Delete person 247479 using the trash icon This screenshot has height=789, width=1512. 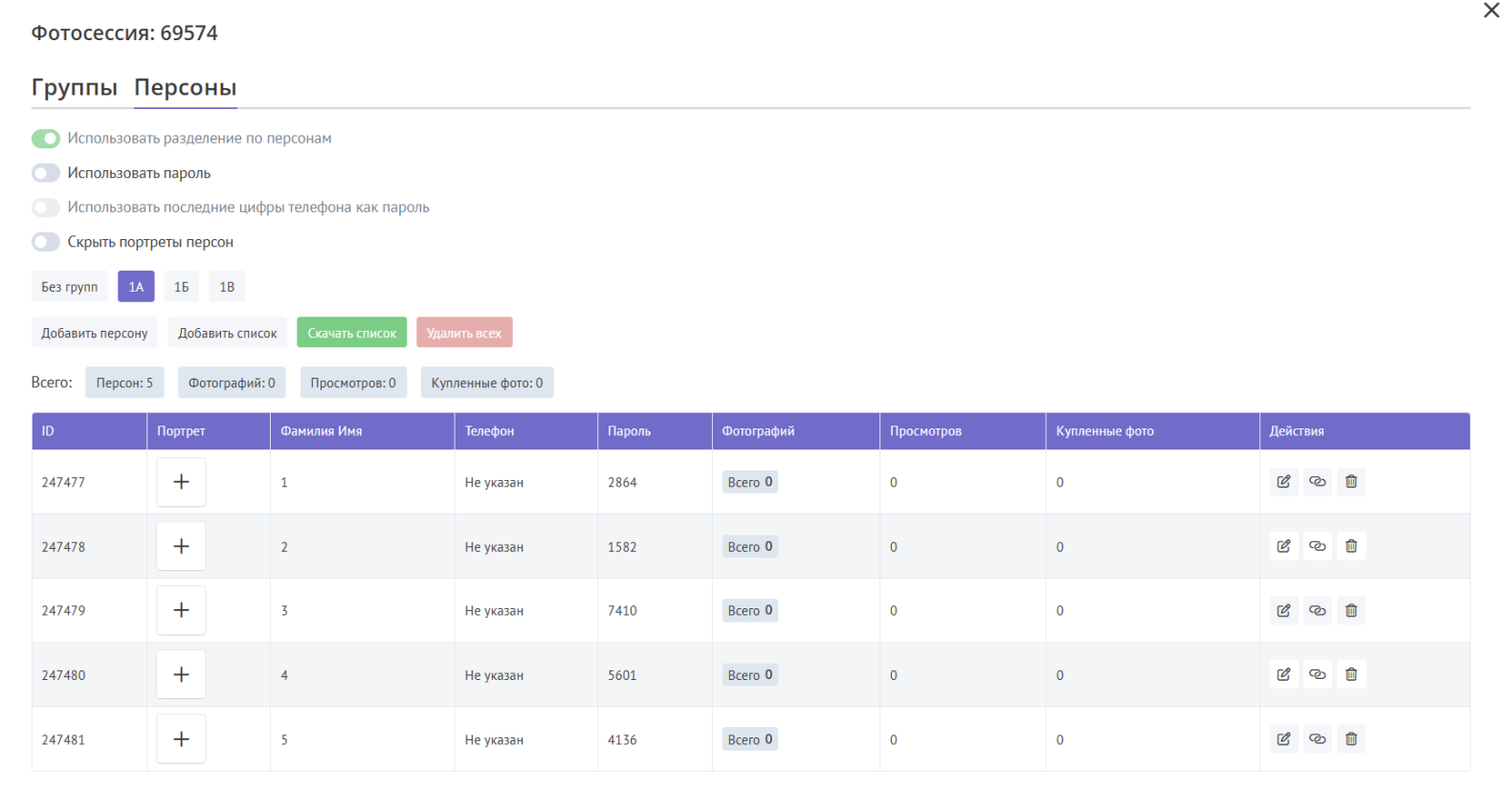[1351, 610]
